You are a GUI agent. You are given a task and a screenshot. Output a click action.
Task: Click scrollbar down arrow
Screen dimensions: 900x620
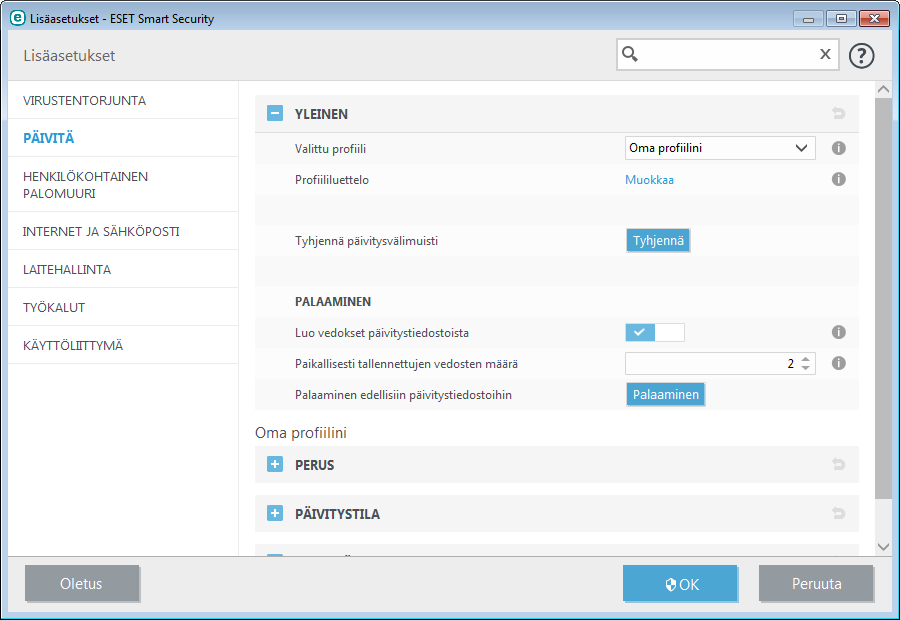(883, 547)
